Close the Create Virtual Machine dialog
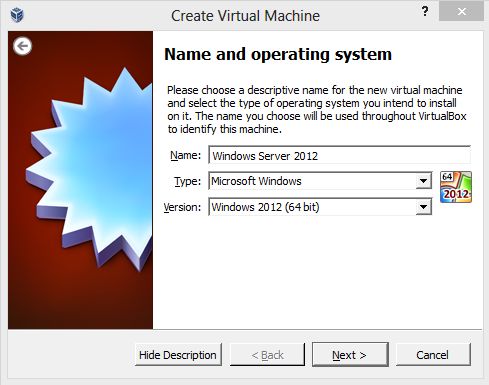This screenshot has height=385, width=489. (461, 12)
